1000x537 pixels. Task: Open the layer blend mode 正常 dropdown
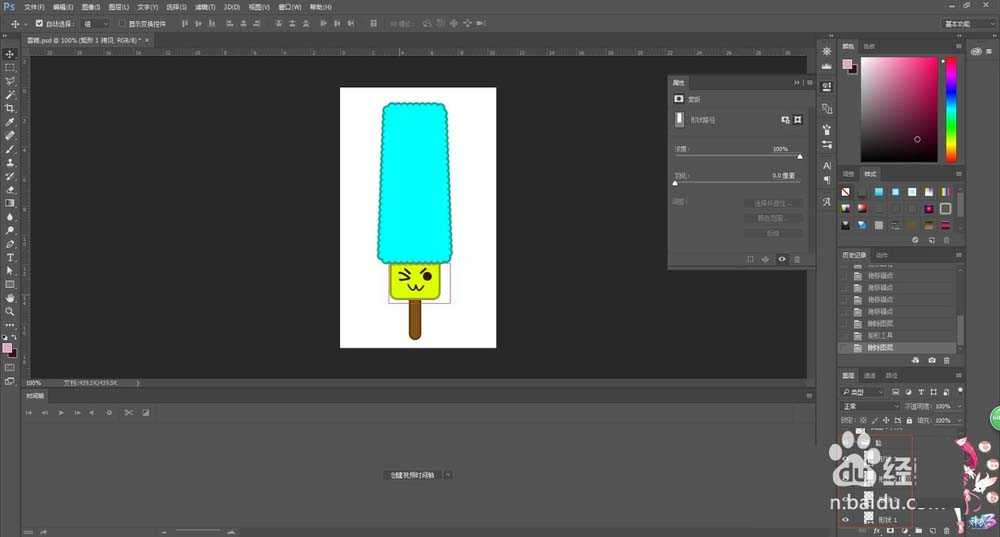click(x=870, y=407)
